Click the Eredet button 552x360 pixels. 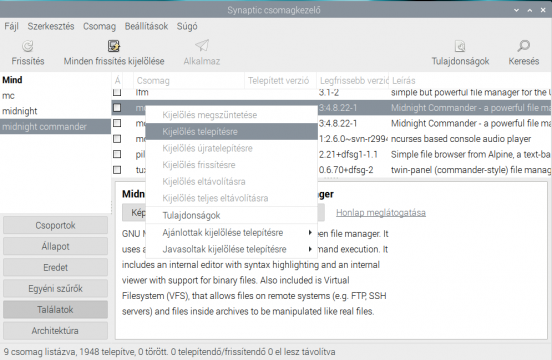55,267
